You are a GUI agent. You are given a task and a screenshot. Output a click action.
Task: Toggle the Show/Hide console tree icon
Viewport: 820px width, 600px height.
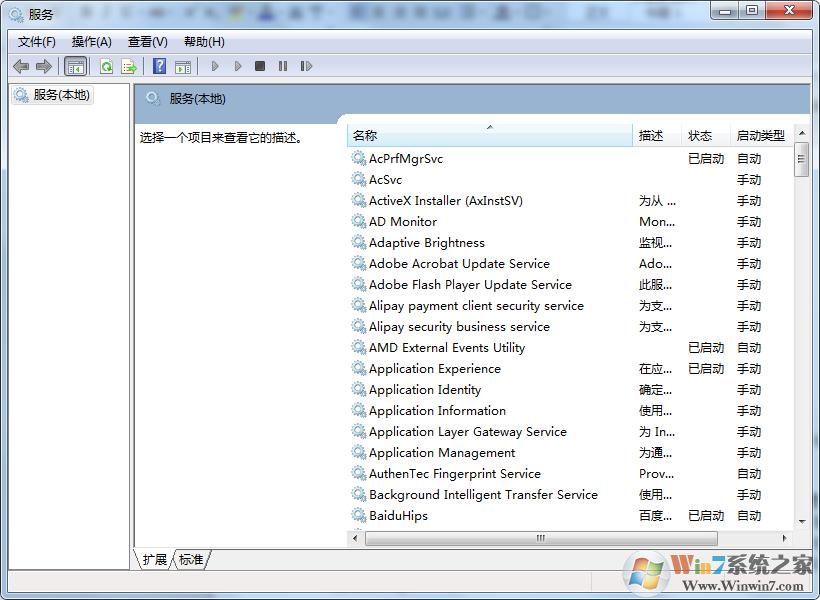[76, 65]
